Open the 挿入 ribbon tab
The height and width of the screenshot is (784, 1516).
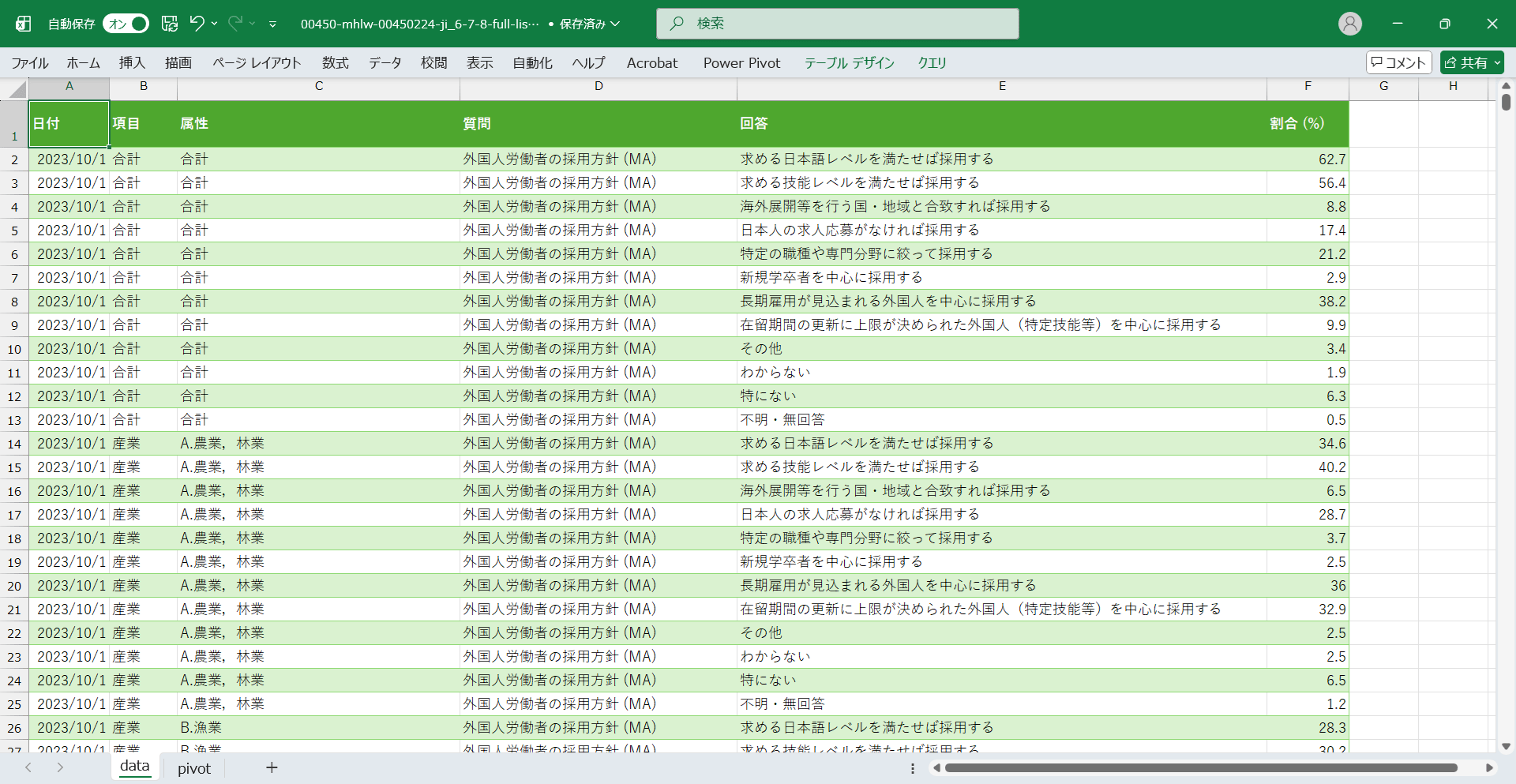pyautogui.click(x=132, y=63)
